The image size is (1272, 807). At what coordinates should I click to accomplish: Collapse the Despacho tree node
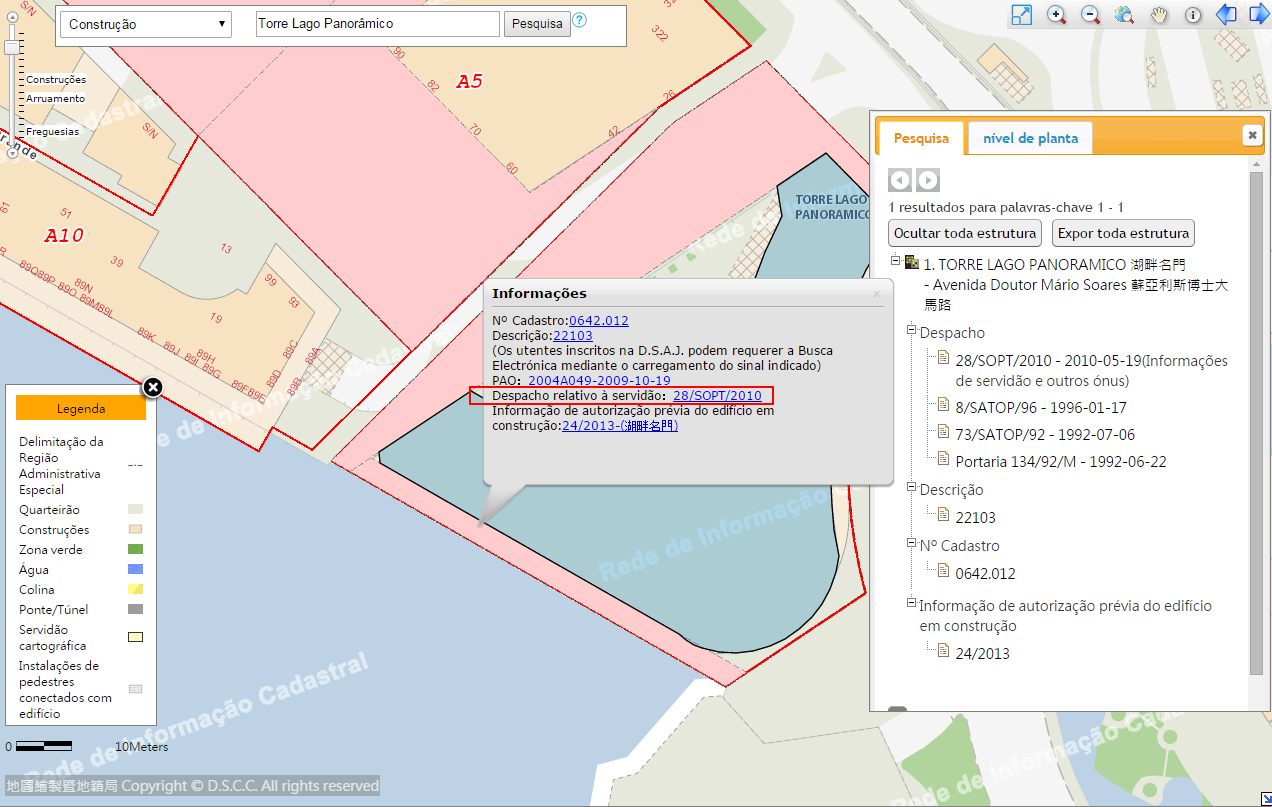(912, 331)
